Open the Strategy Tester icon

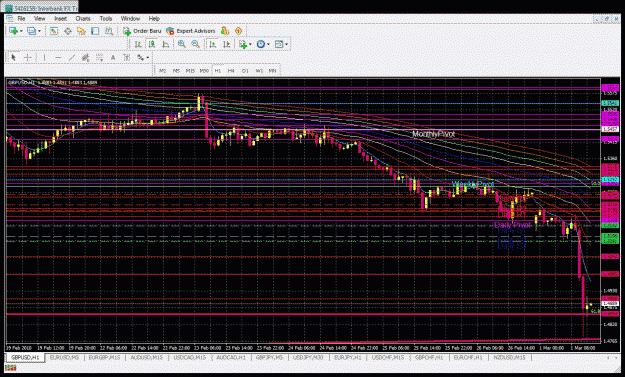(x=108, y=31)
